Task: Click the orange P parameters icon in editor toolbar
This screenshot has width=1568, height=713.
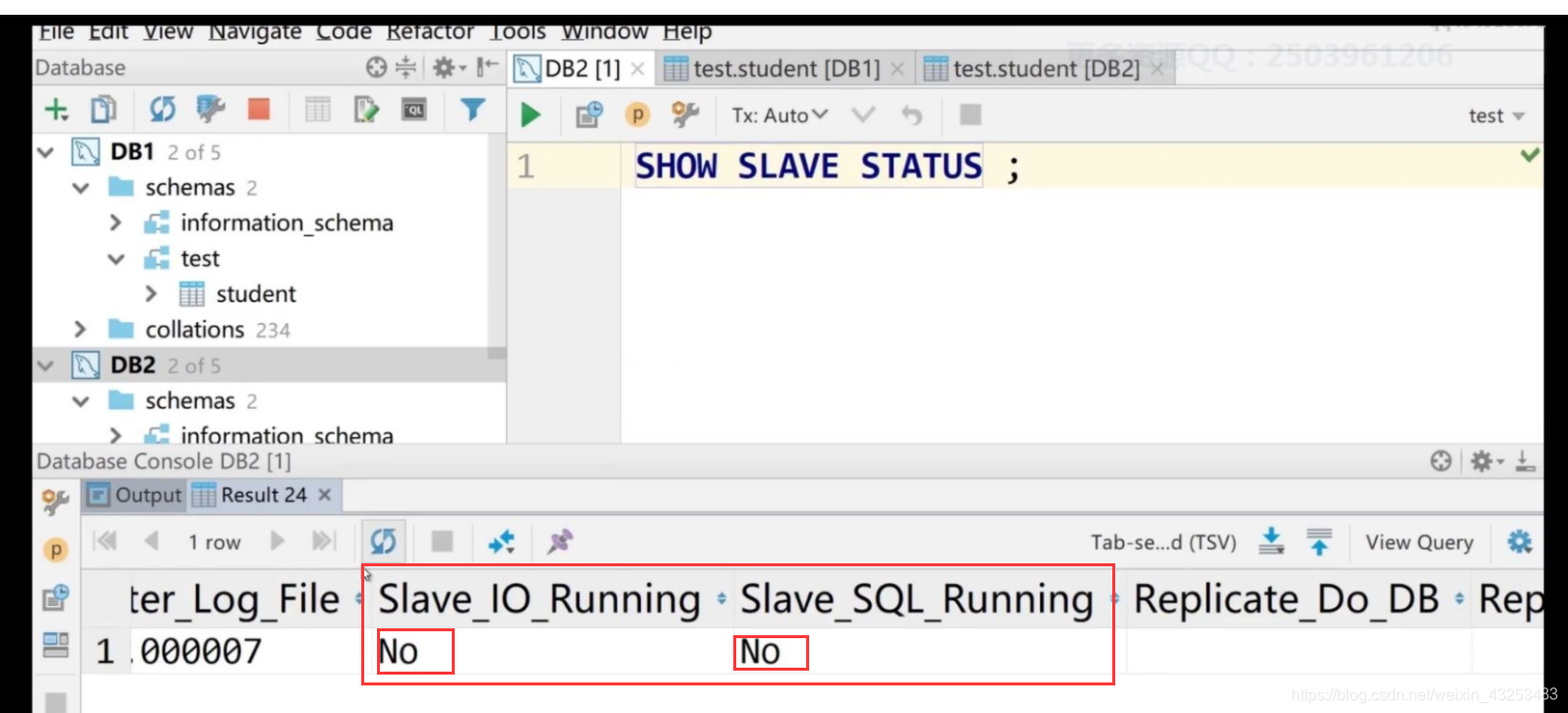Action: click(x=638, y=115)
